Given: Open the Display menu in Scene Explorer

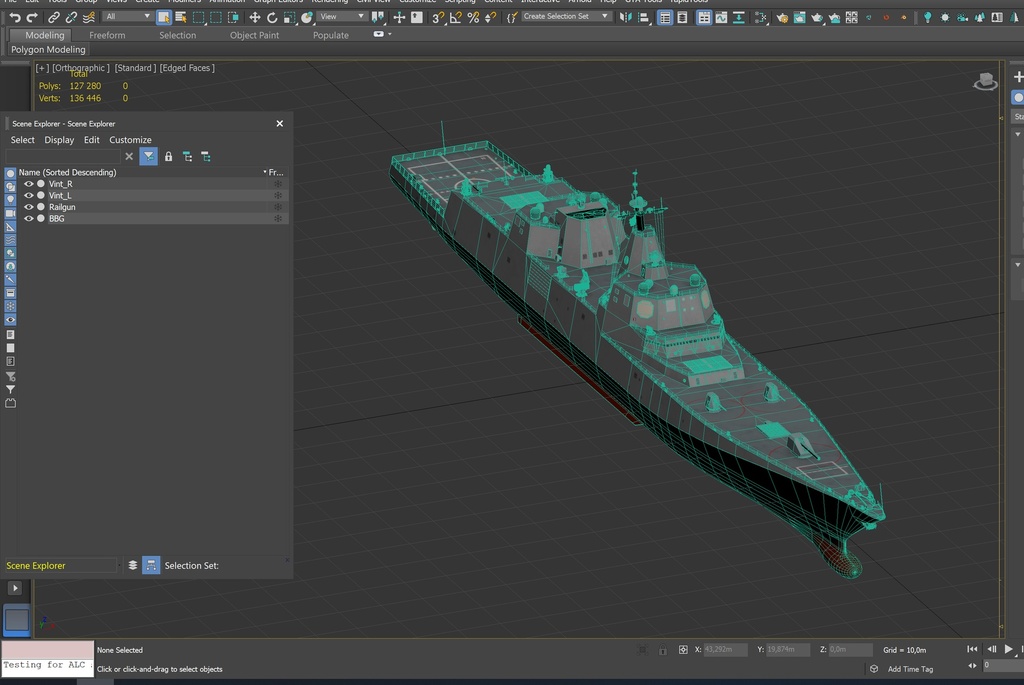Looking at the screenshot, I should tap(59, 140).
